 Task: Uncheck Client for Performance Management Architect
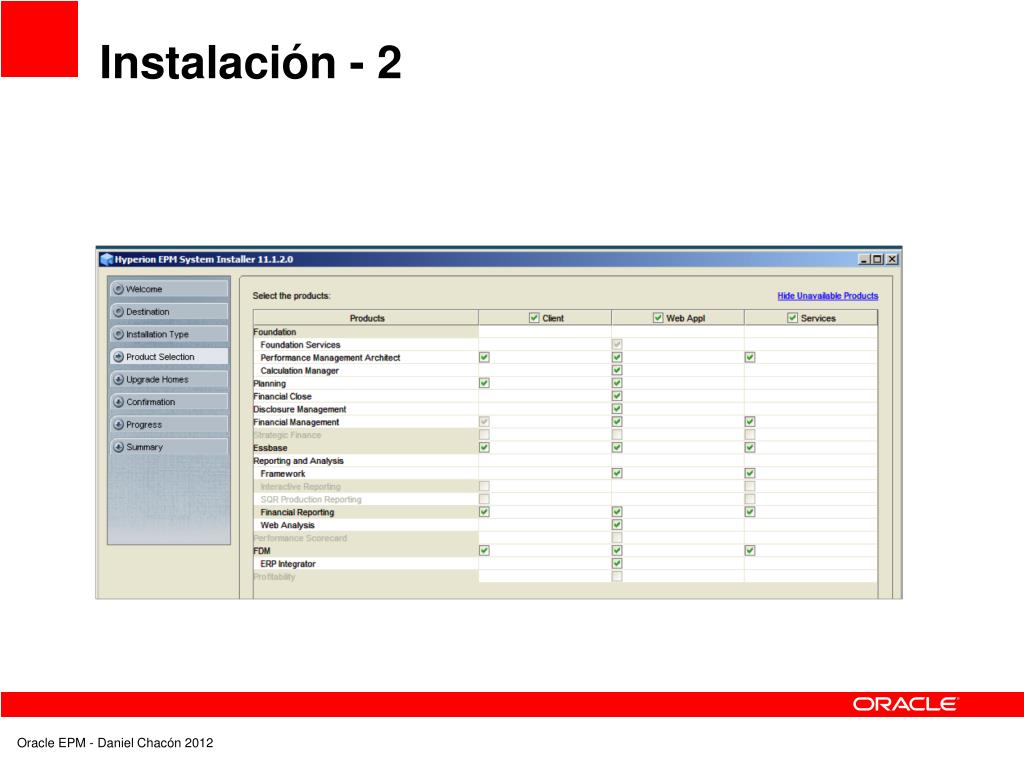(x=484, y=357)
